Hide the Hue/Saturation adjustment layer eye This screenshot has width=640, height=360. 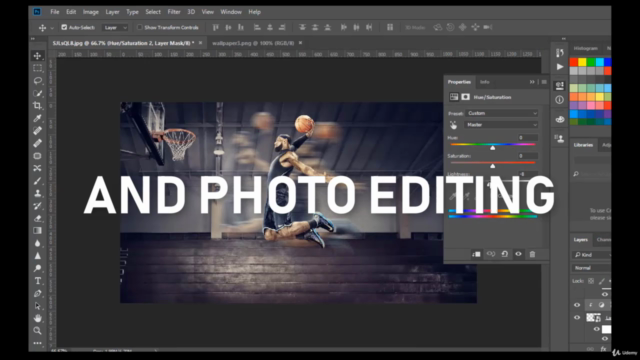coord(577,305)
